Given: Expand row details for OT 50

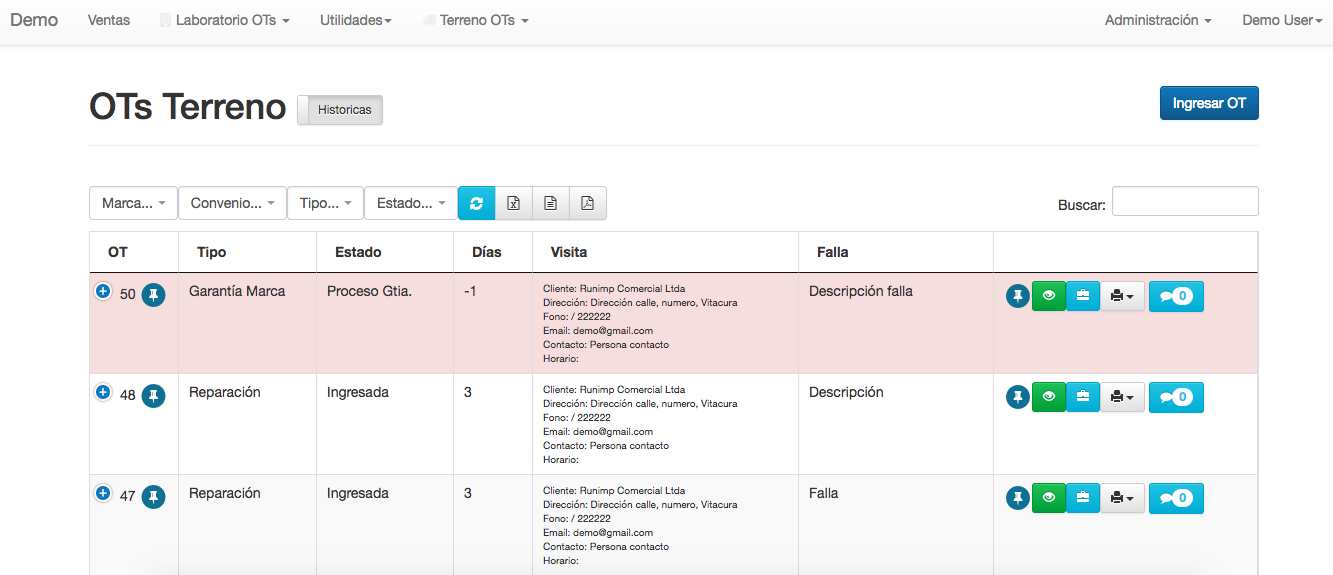Looking at the screenshot, I should coord(103,291).
